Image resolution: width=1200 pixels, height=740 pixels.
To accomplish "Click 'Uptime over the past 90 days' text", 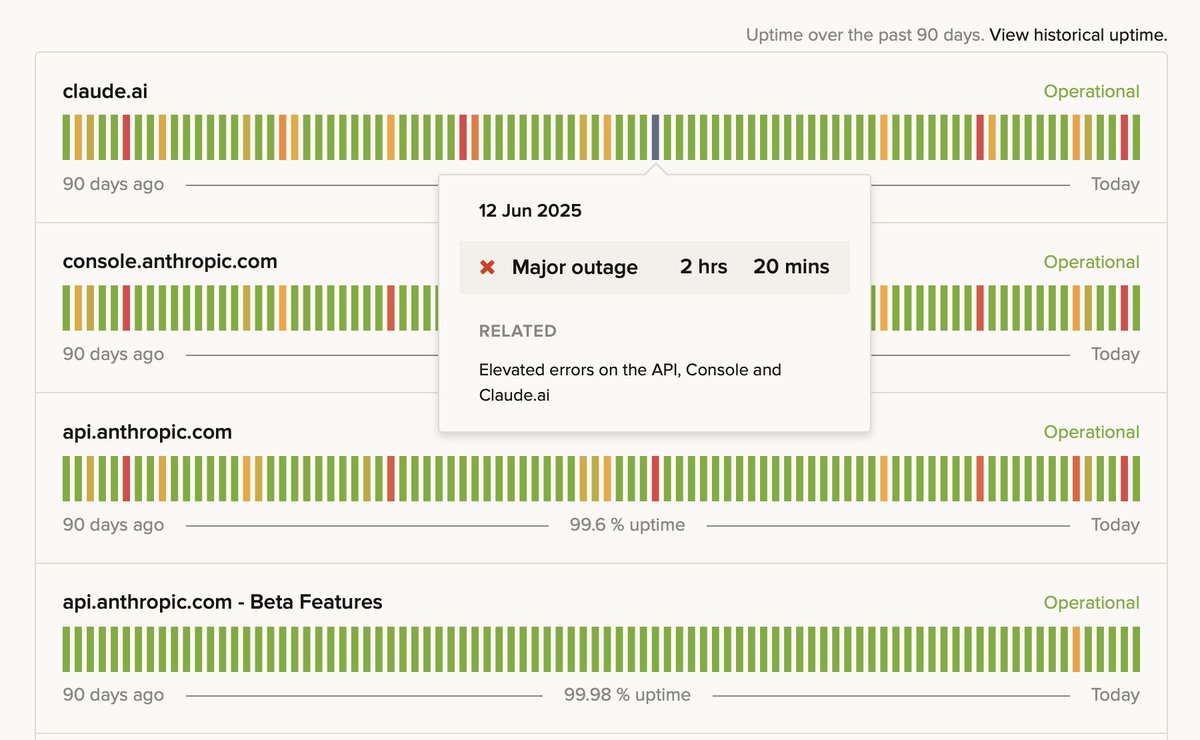I will pyautogui.click(x=865, y=35).
